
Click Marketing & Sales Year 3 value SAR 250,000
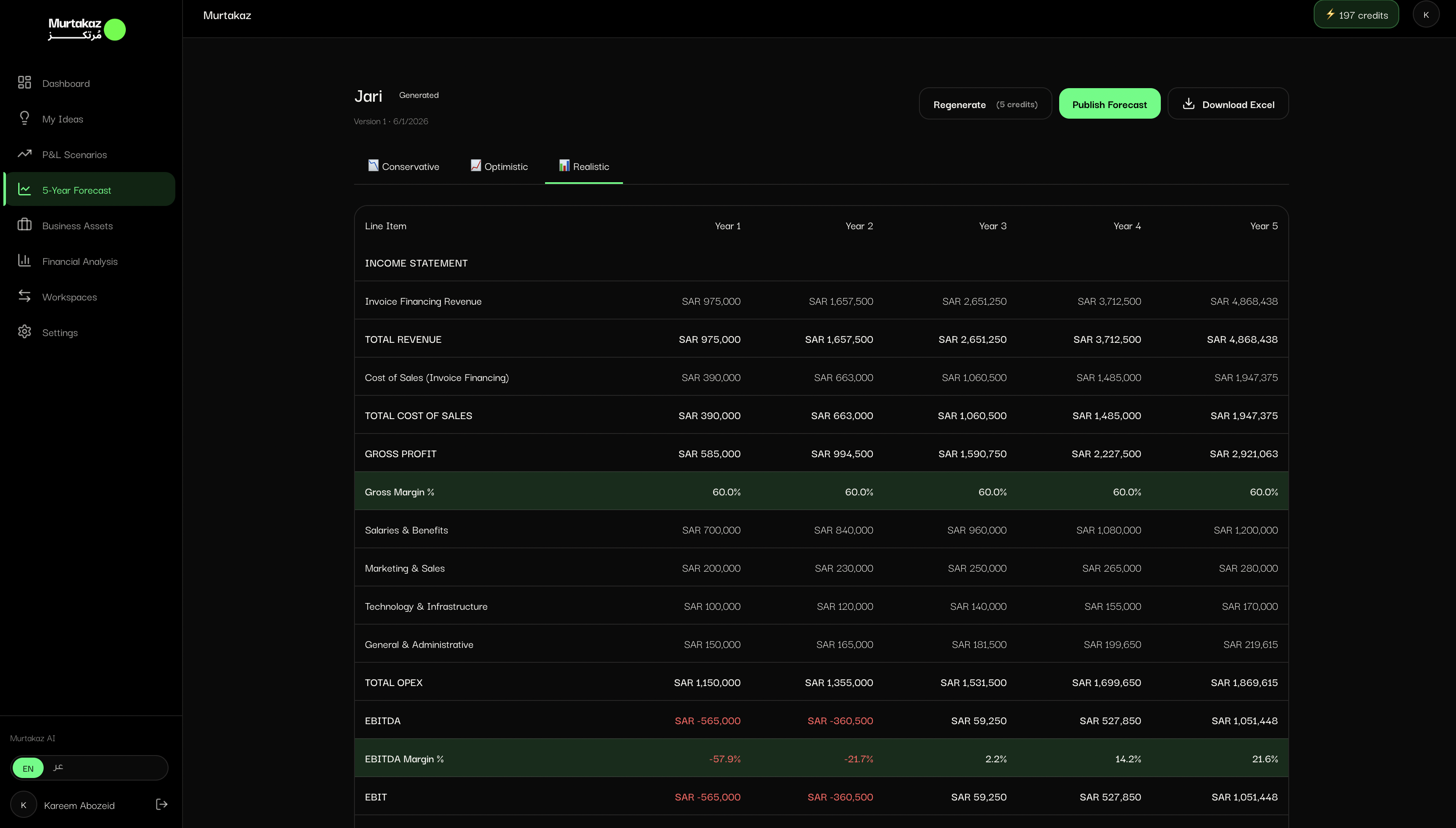pyautogui.click(x=977, y=568)
